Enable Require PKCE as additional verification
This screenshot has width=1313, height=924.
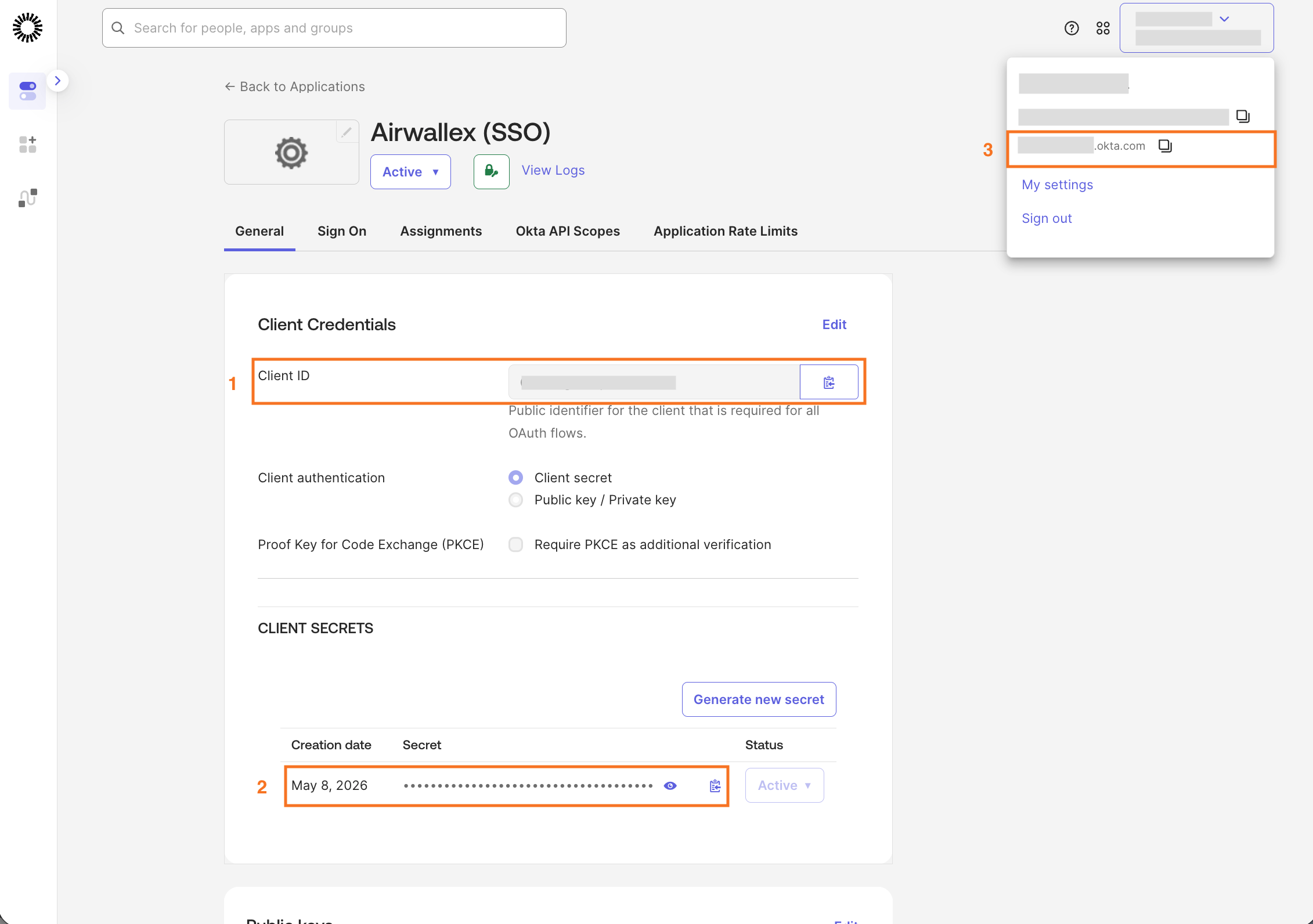(515, 544)
